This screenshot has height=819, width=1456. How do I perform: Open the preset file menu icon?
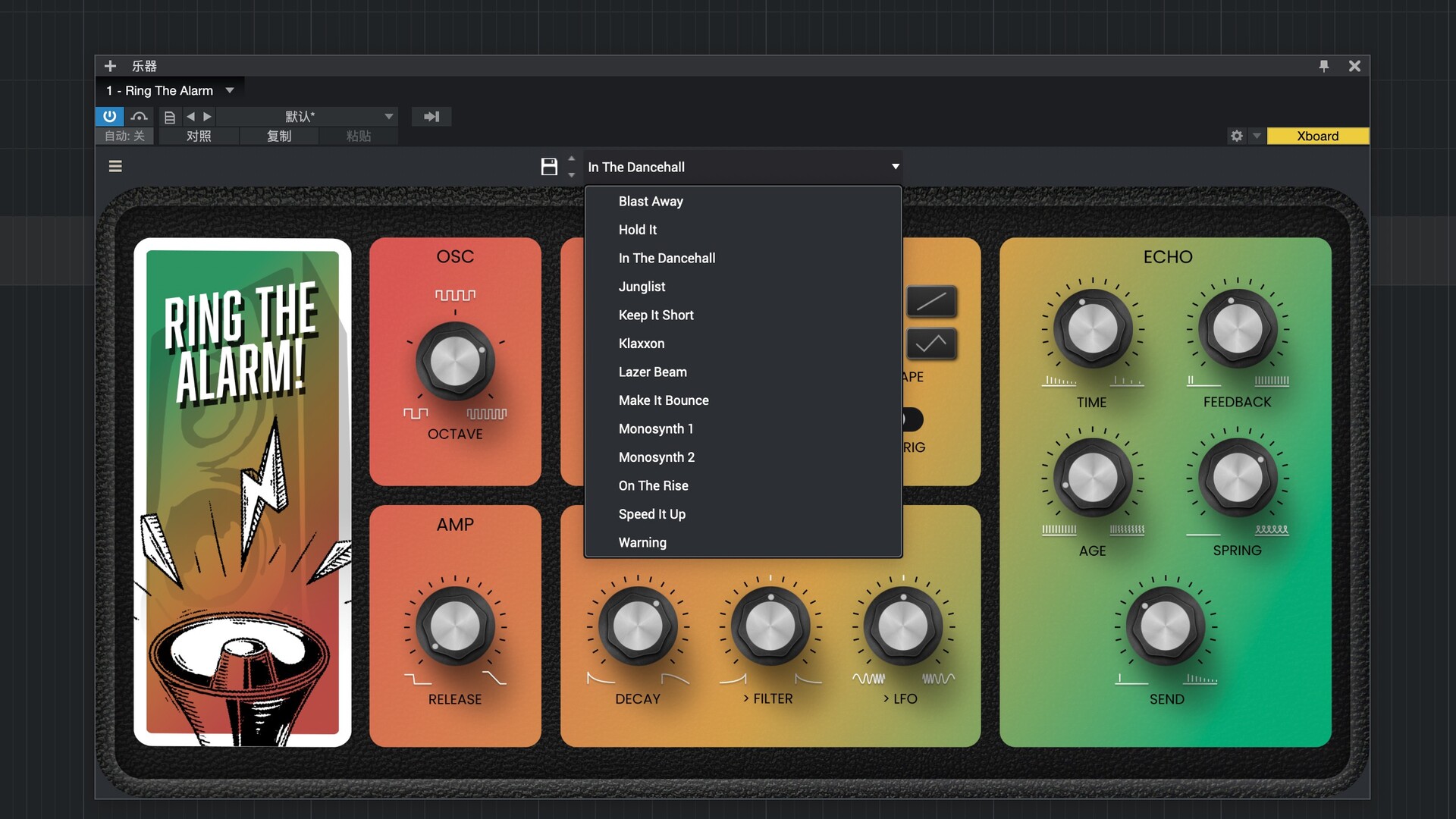(x=170, y=117)
